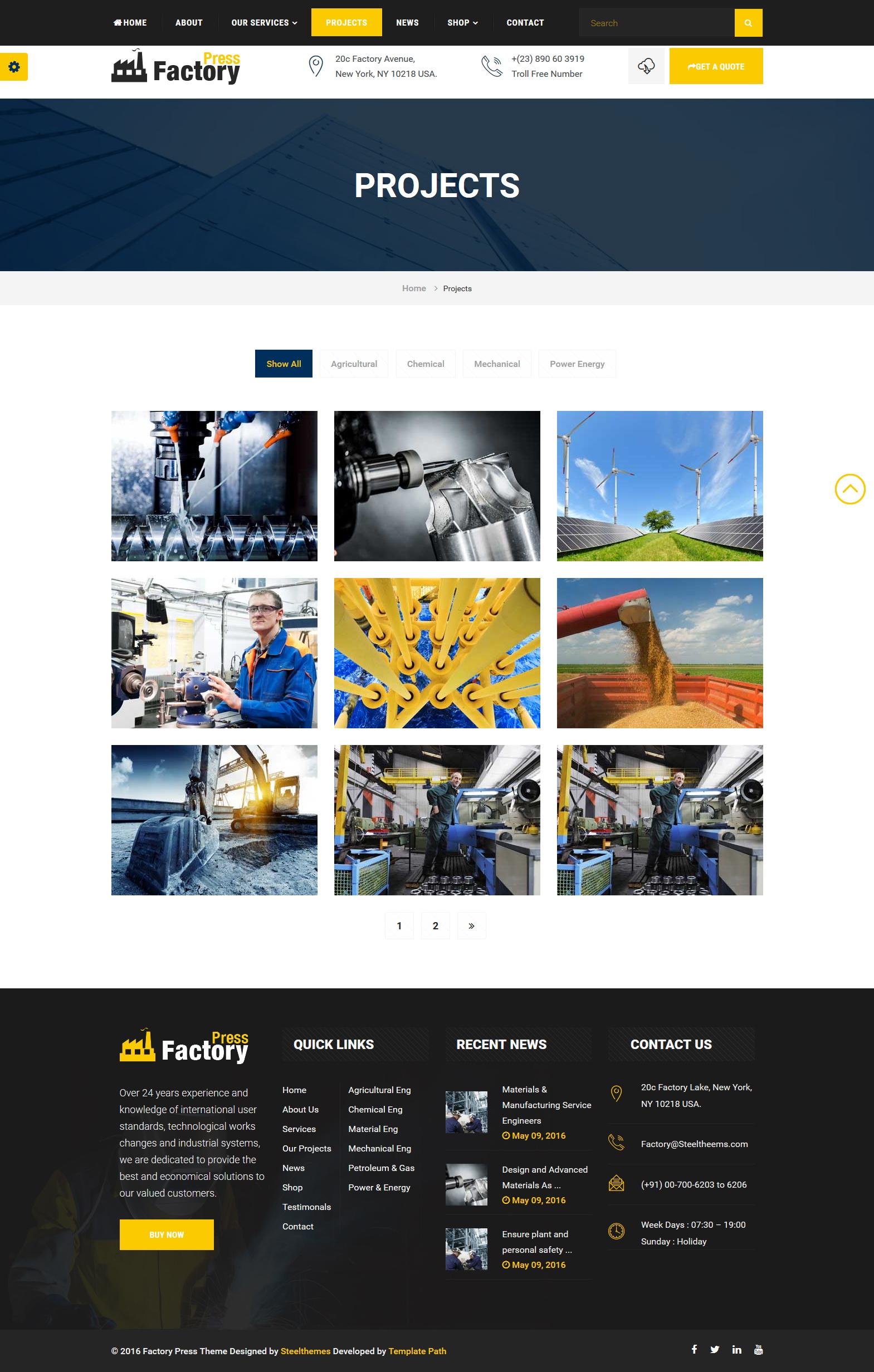Click the Factory Press header logo
This screenshot has height=1372, width=874.
tap(175, 67)
